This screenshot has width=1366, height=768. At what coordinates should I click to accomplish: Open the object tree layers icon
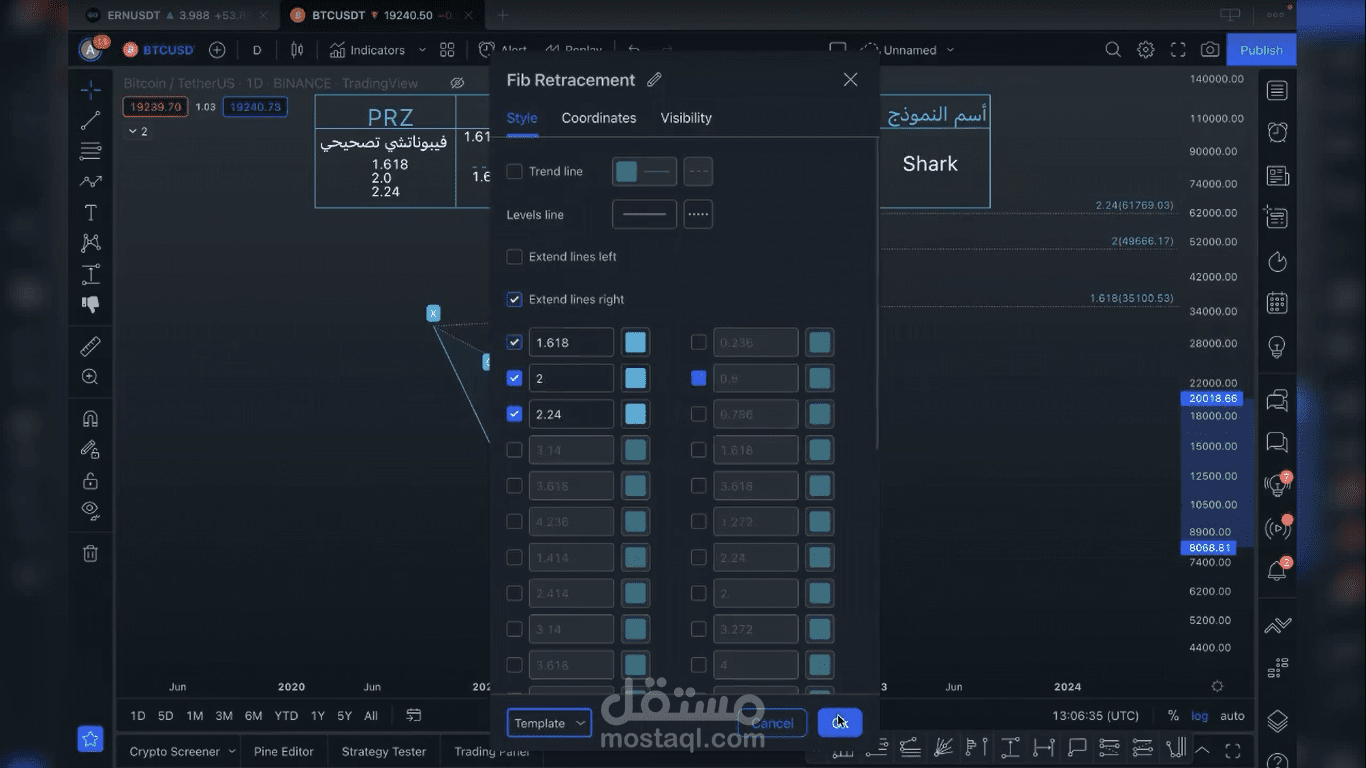click(1276, 721)
